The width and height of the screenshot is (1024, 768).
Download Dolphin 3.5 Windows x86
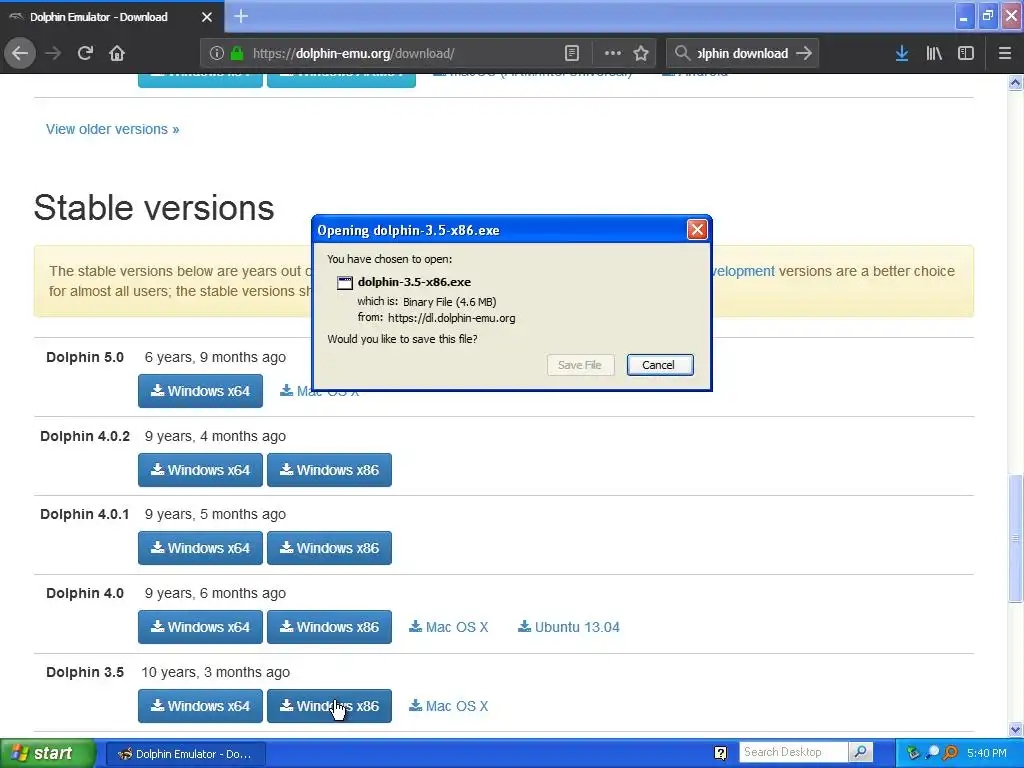[x=329, y=706]
